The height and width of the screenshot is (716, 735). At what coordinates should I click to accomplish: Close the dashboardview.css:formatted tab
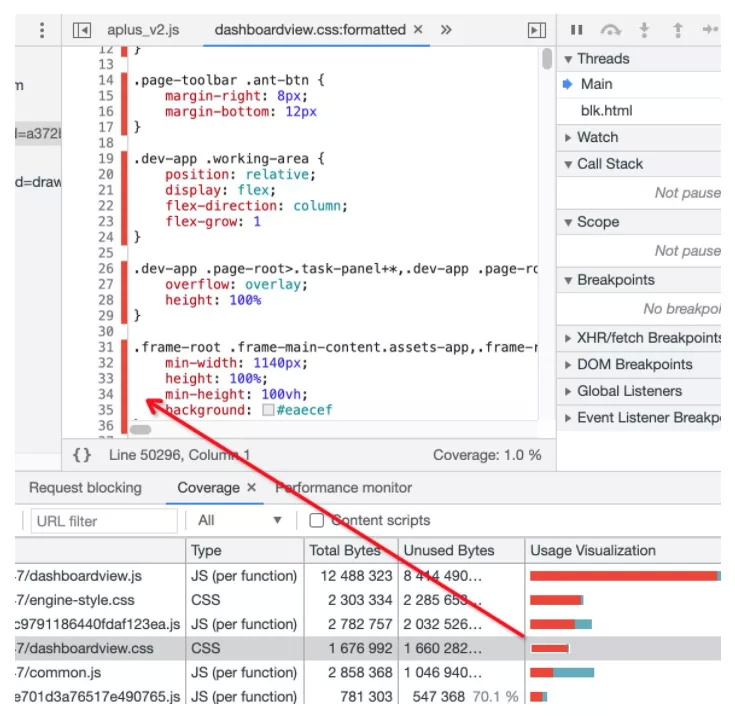[x=418, y=30]
